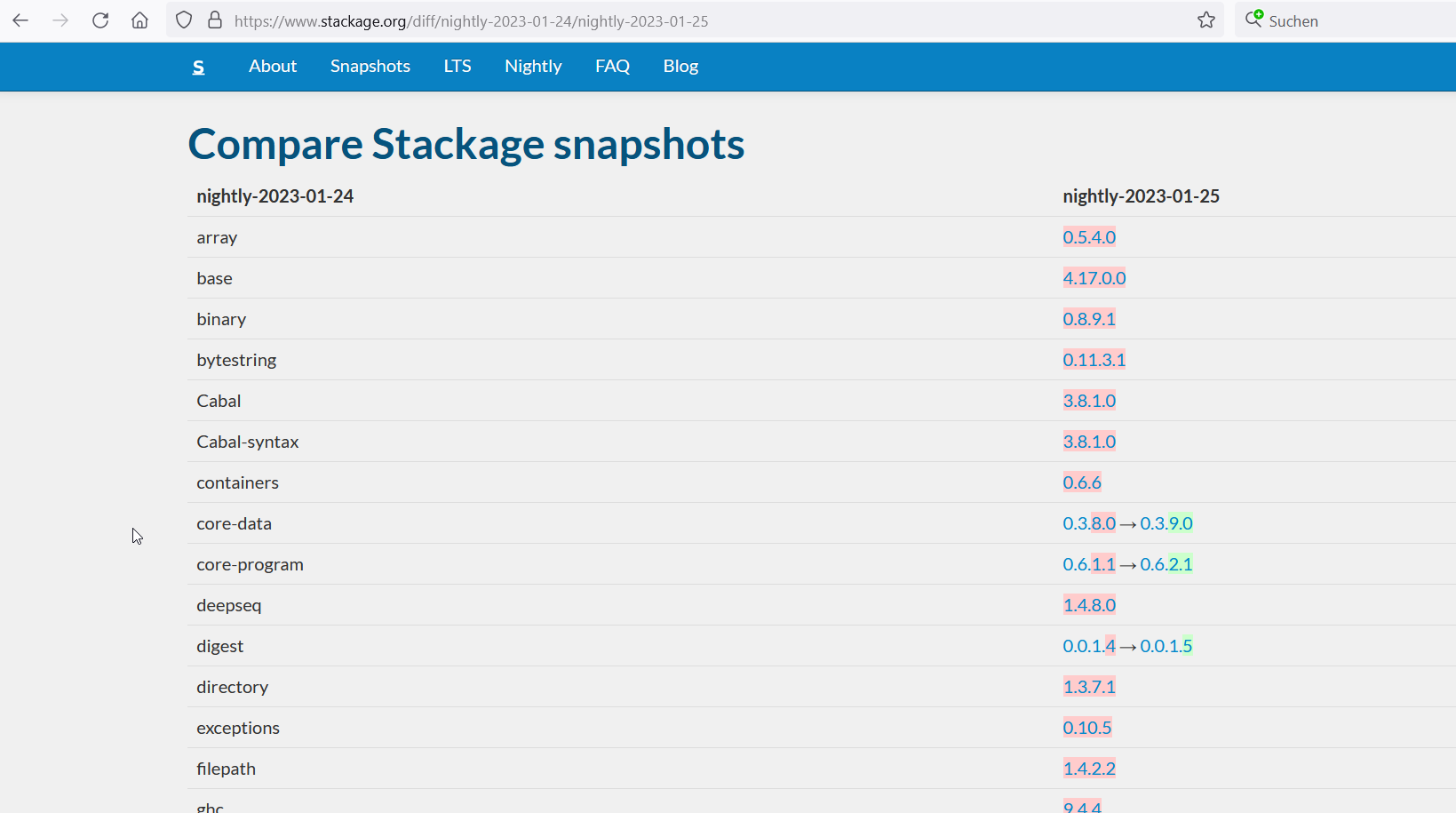Click the nightly-2023-01-24 column header
Image resolution: width=1456 pixels, height=813 pixels.
[274, 195]
